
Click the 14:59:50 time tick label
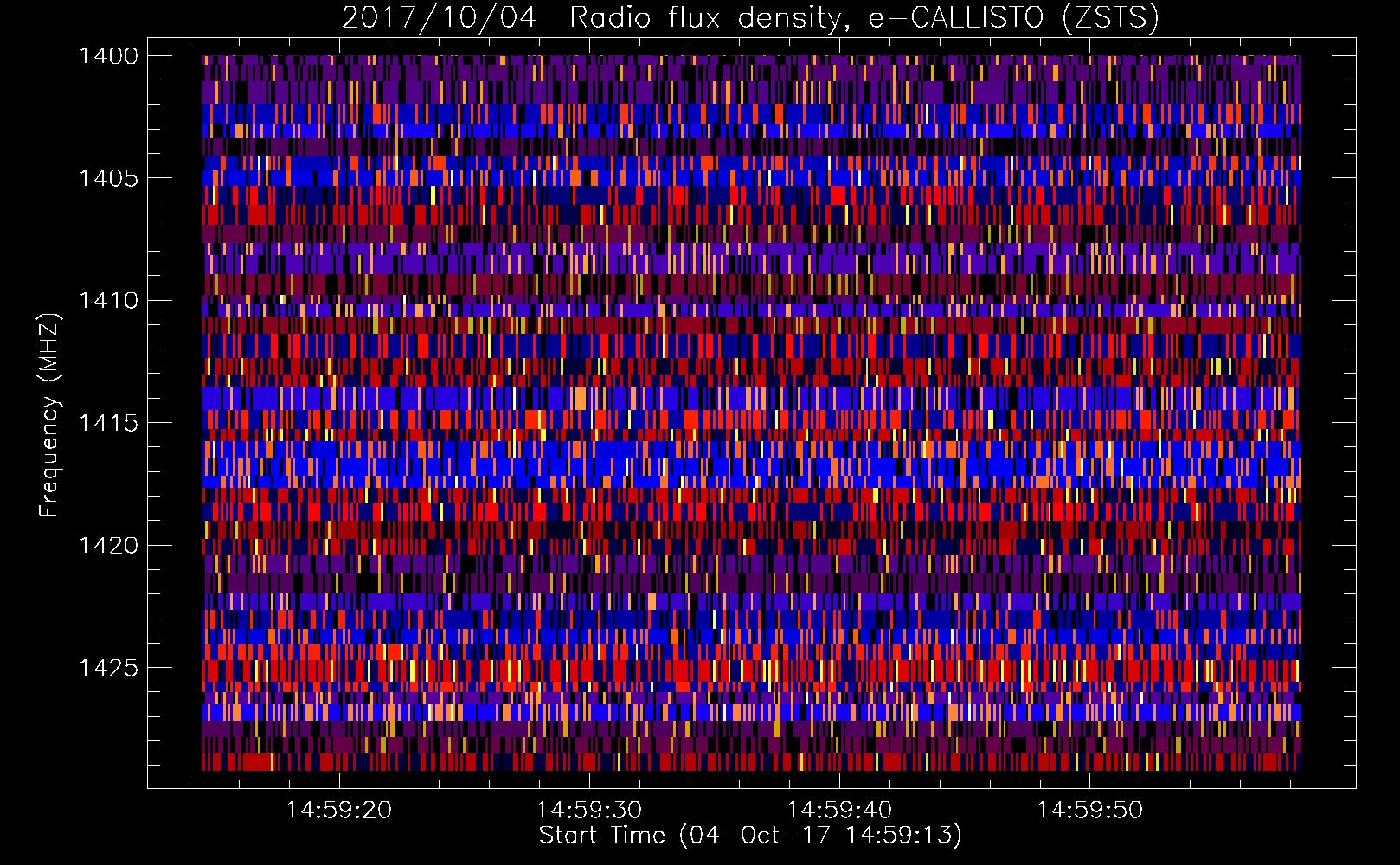coord(1089,811)
